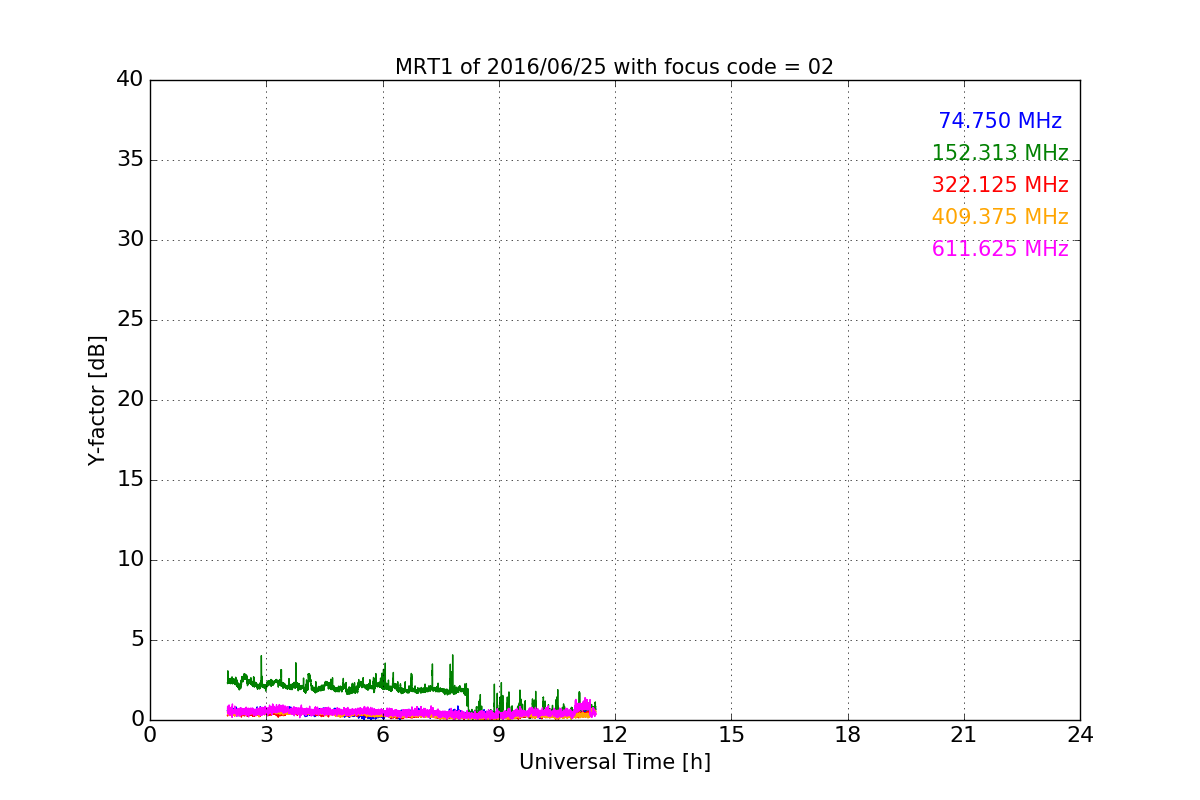Viewport: 1200px width, 800px height.
Task: Click the 'Universal Time [h]' axis label
Action: click(614, 762)
